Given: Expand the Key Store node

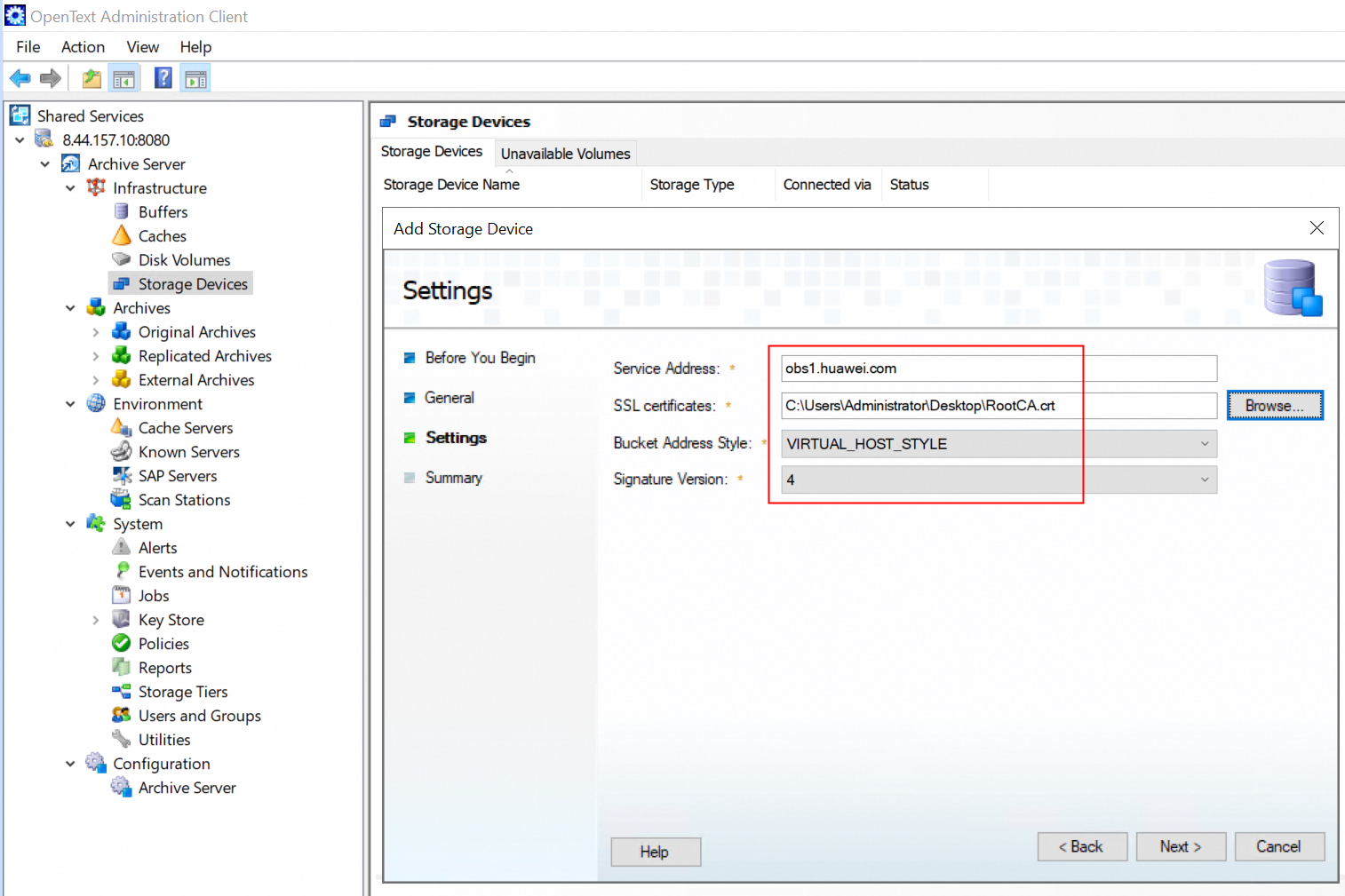Looking at the screenshot, I should [96, 620].
